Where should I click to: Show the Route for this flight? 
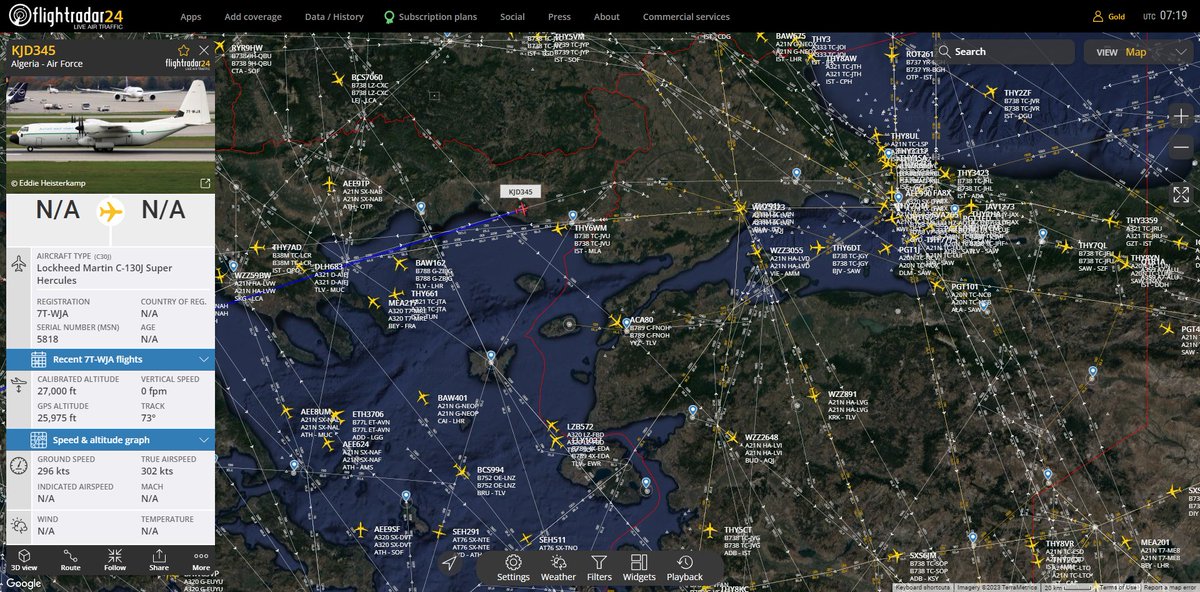tap(71, 559)
